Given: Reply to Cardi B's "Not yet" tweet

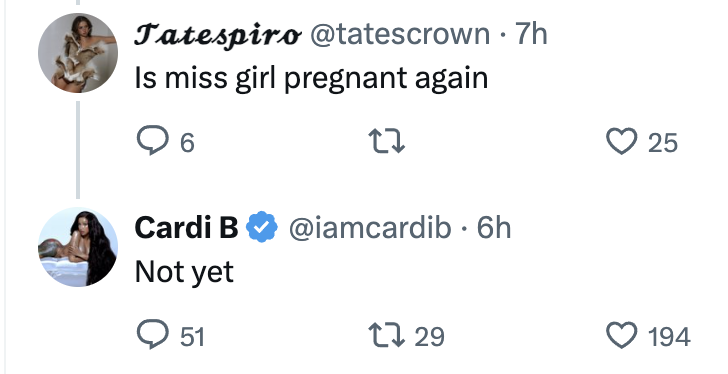Looking at the screenshot, I should click(152, 335).
